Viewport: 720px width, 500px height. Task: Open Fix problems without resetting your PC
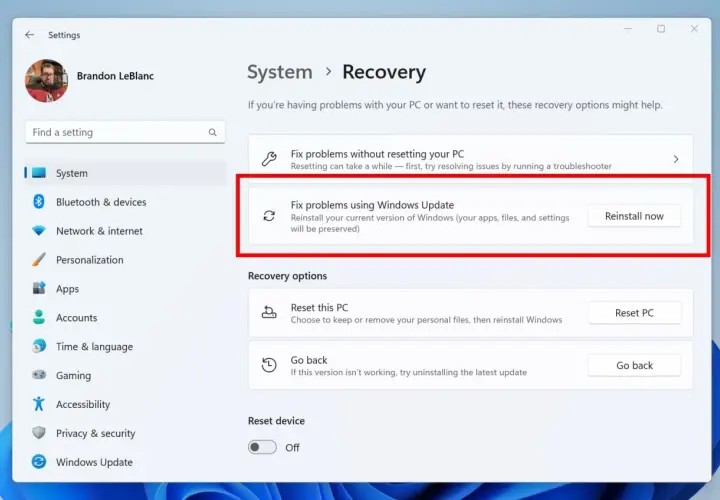pyautogui.click(x=471, y=159)
